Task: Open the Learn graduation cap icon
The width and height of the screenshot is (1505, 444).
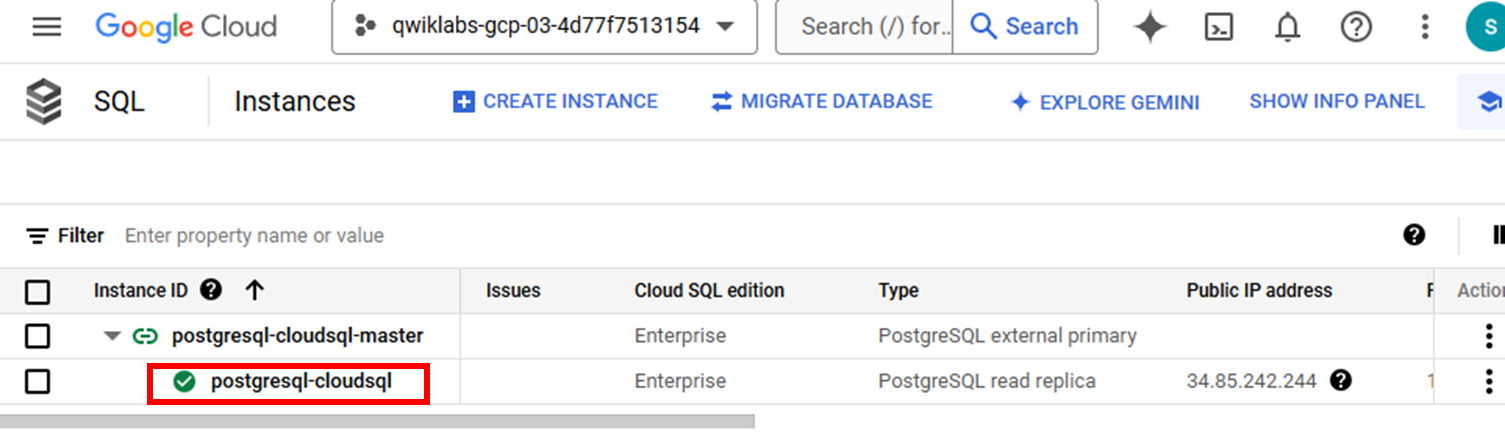Action: pos(1489,102)
